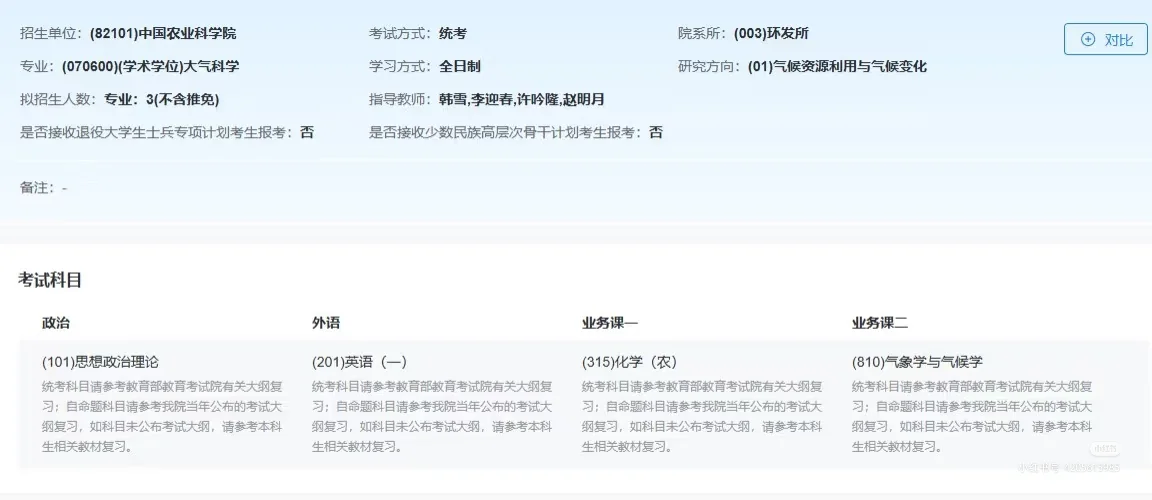
Task: Click the 政治 column header
Action: [x=57, y=323]
